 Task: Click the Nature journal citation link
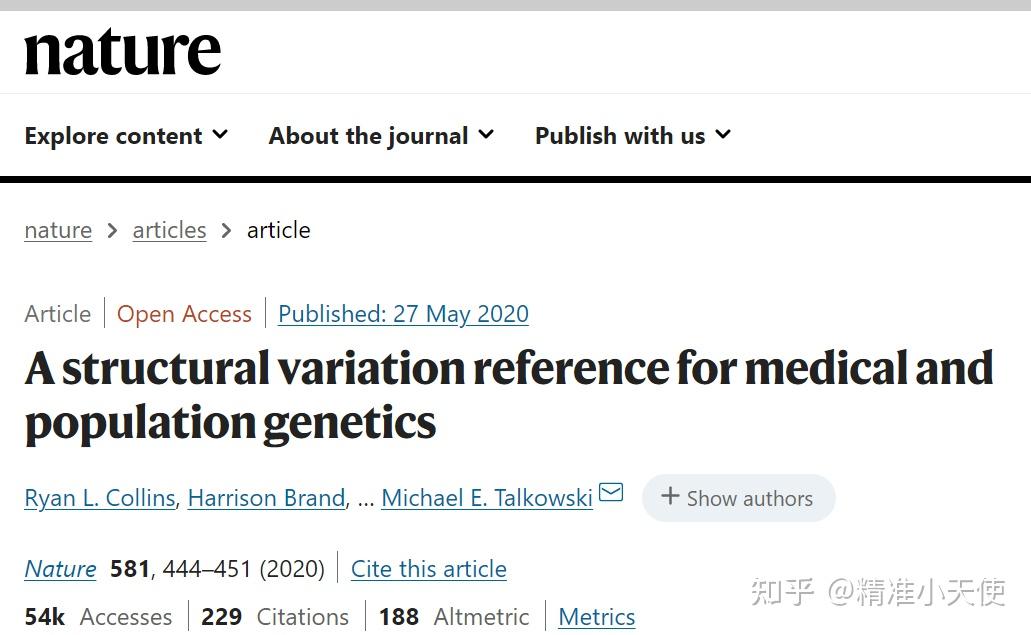[60, 569]
